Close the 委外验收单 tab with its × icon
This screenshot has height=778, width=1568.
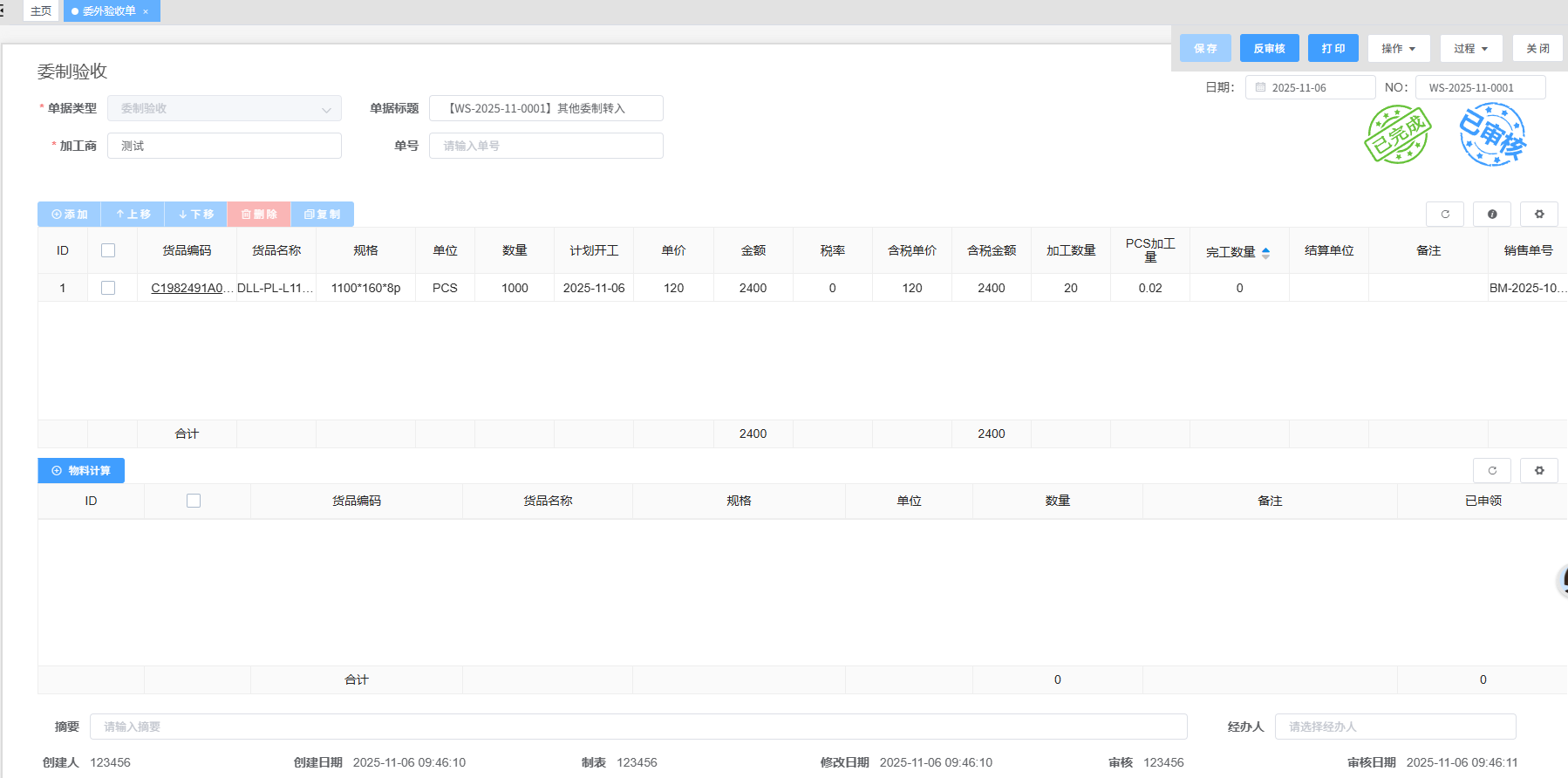146,11
